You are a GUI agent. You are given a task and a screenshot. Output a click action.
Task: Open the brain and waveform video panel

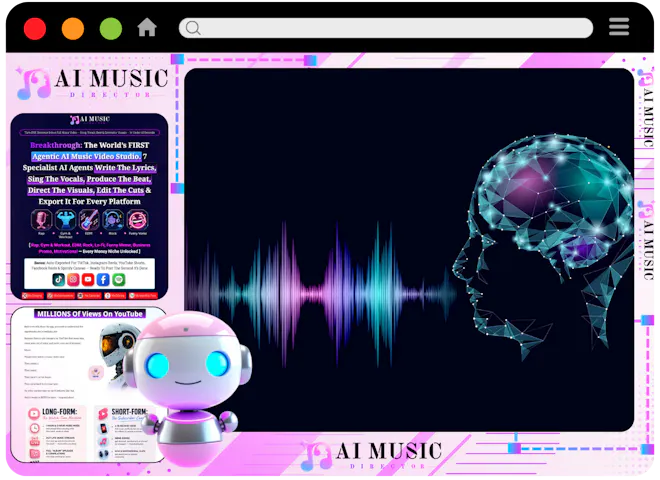pos(409,250)
